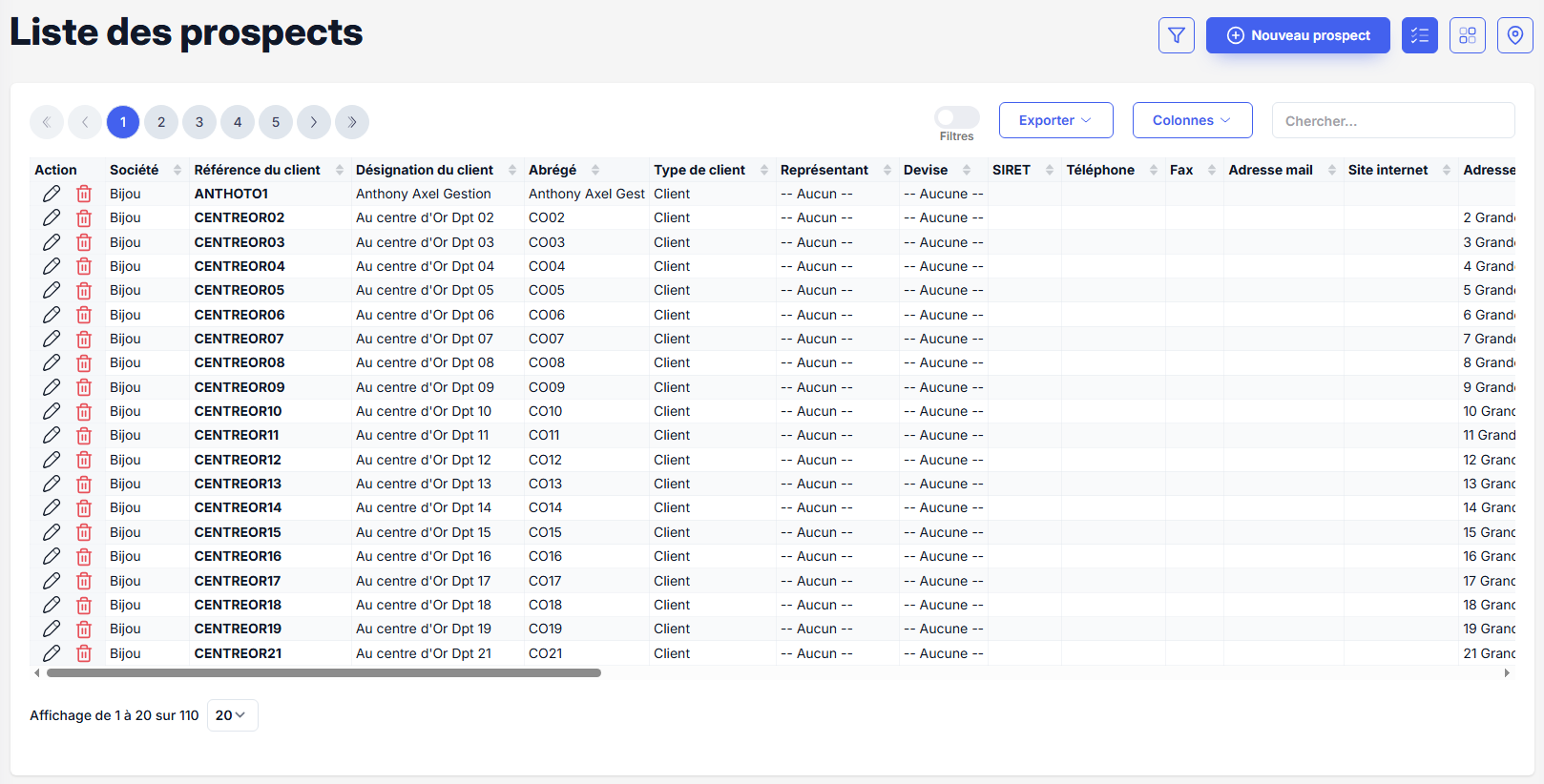Screen dimensions: 1544x784
Task: Click trash icon for CENTREOR21
Action: point(84,653)
